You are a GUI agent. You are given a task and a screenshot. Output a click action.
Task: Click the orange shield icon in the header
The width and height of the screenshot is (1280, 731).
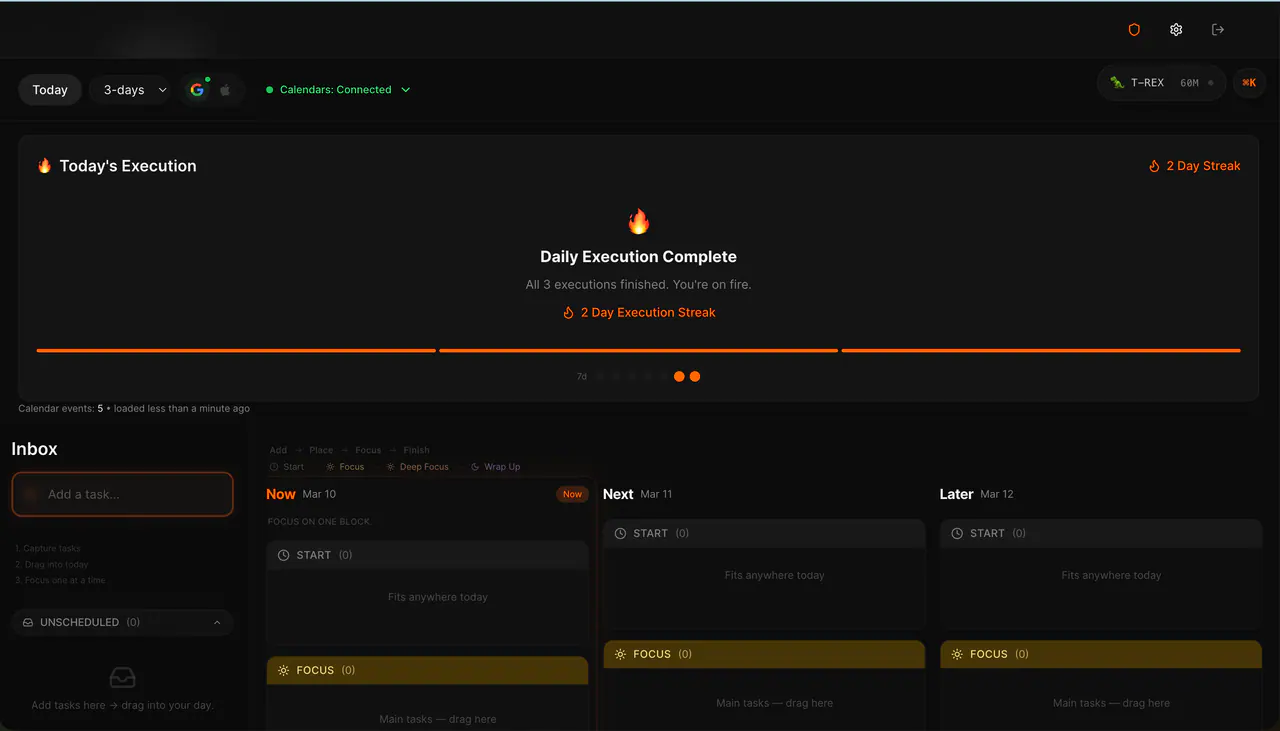point(1134,30)
